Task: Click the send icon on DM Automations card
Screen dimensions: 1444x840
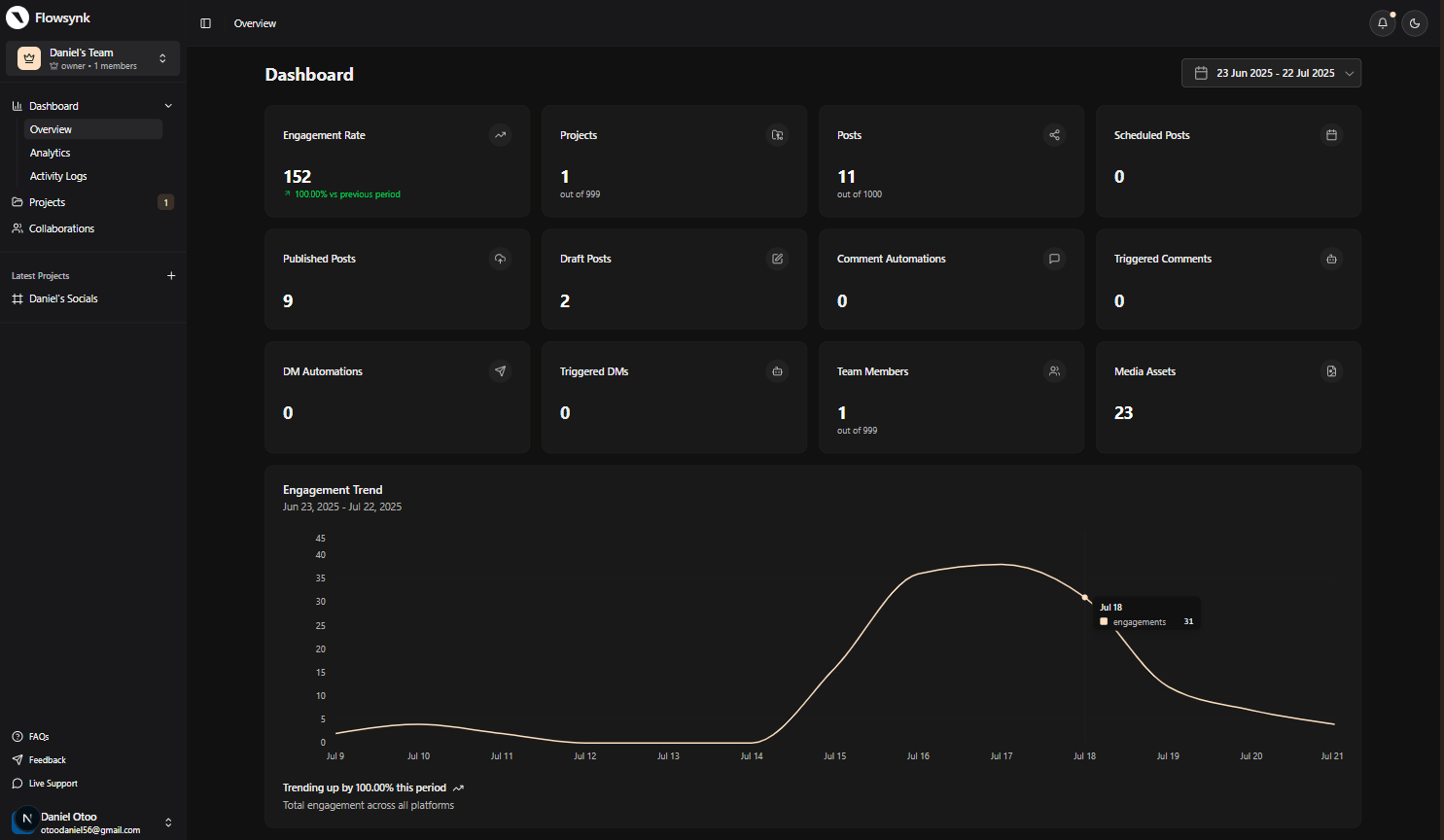Action: [500, 370]
